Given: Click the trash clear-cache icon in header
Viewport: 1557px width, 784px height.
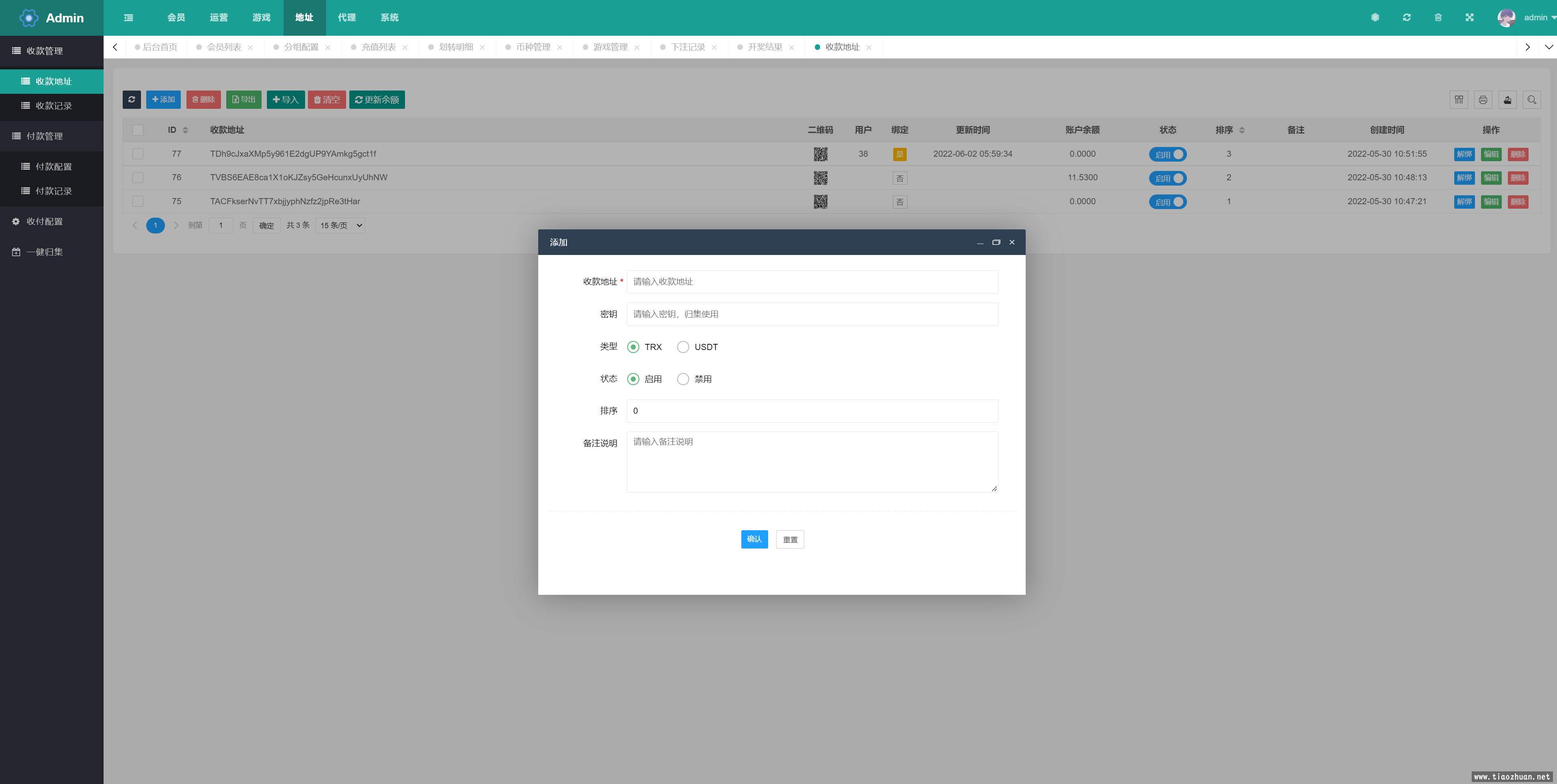Looking at the screenshot, I should (1438, 17).
